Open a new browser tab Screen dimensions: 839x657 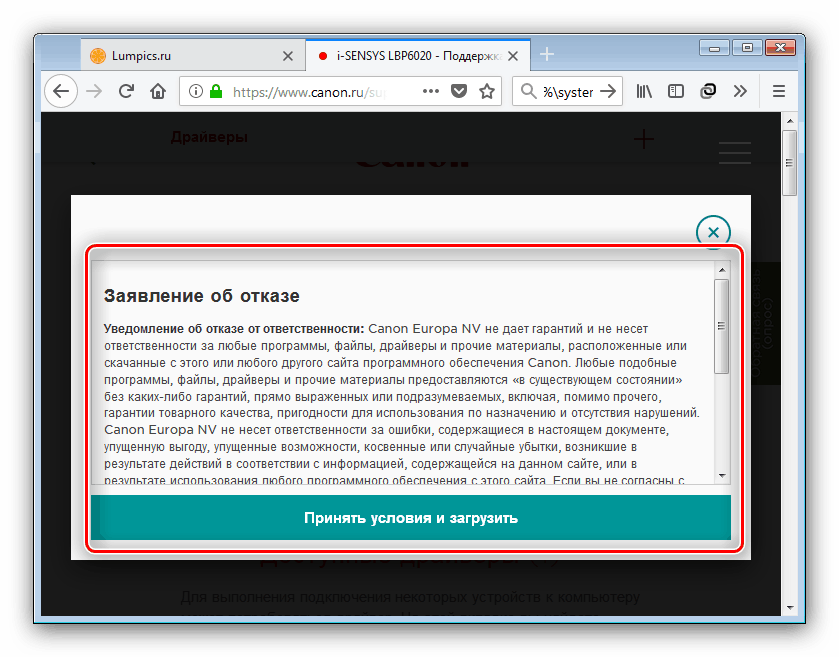(547, 55)
